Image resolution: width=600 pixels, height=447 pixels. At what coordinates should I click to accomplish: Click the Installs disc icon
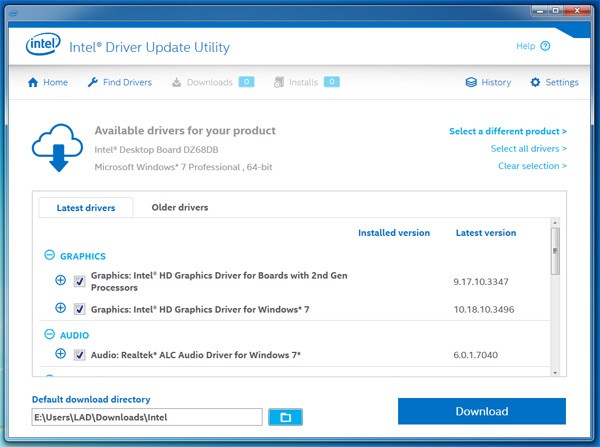tap(279, 82)
